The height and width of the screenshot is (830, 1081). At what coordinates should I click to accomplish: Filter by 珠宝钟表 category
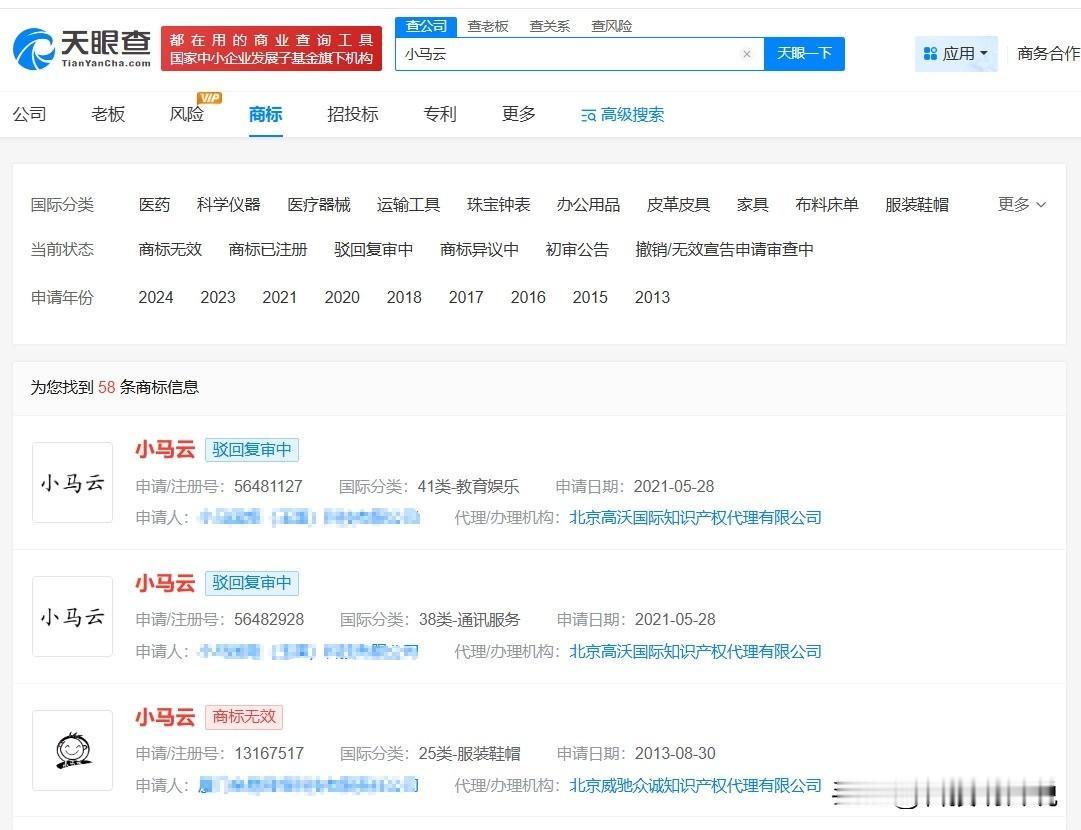[498, 205]
